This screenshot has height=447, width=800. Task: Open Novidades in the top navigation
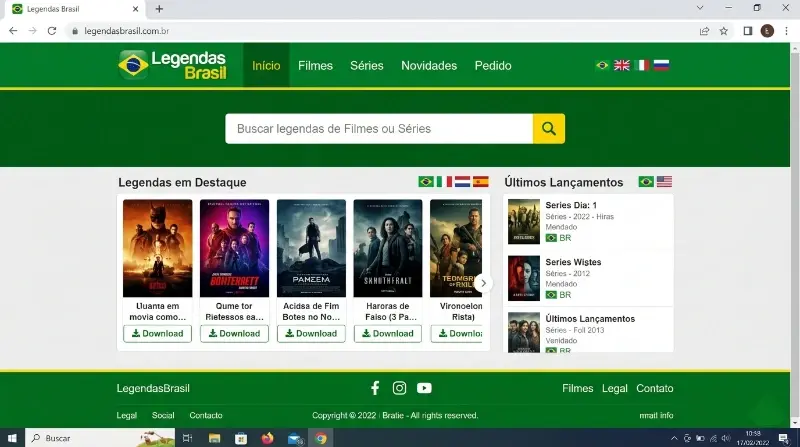pos(429,65)
